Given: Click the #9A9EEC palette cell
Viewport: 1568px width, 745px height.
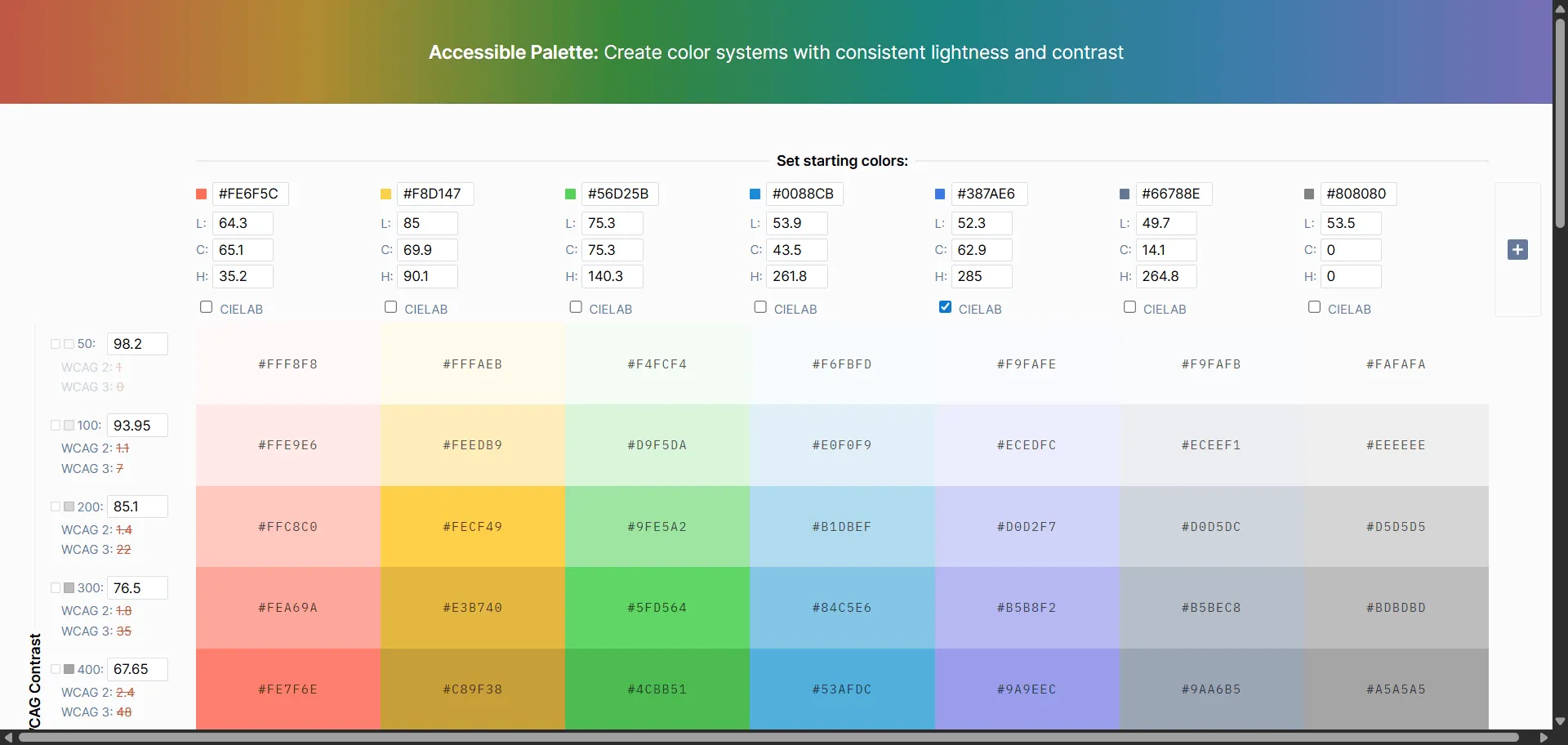Looking at the screenshot, I should click(1026, 689).
